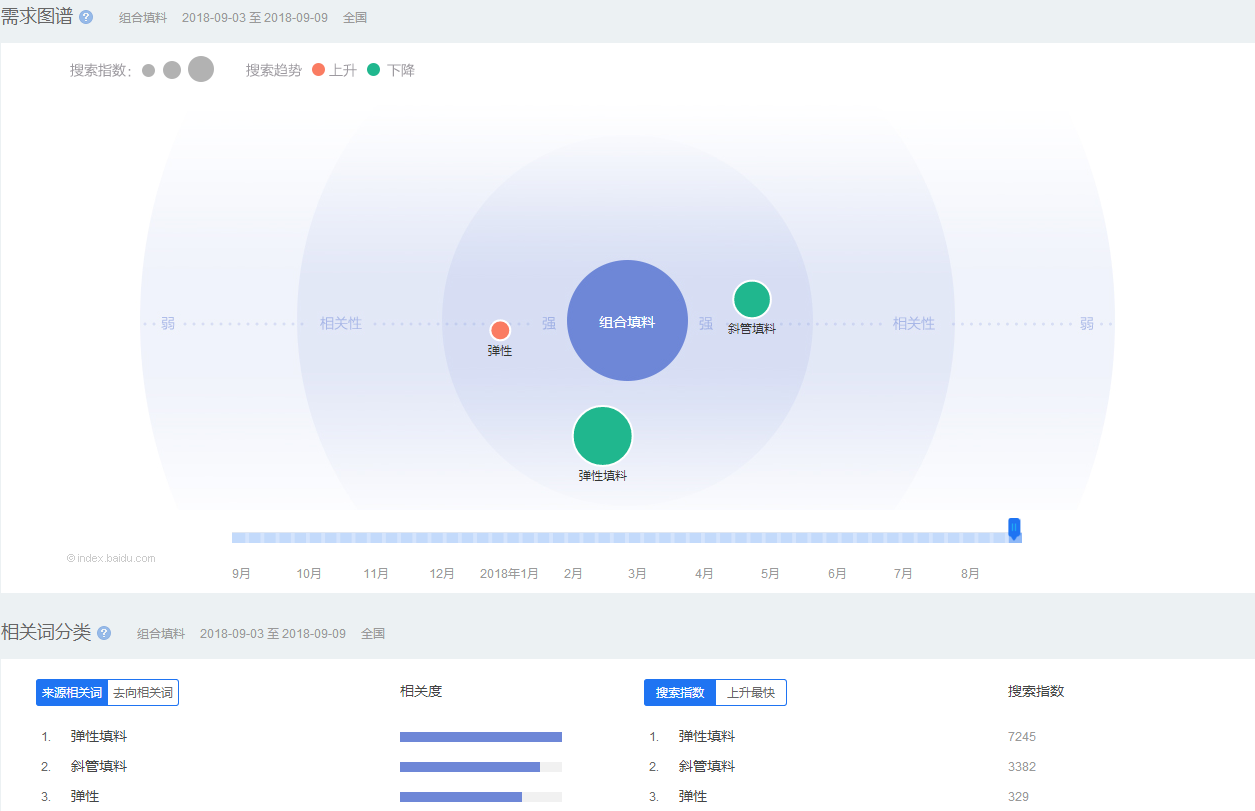Screen dimensions: 1255x811
Task: Click the central 组合填料 bubble
Action: coord(627,321)
